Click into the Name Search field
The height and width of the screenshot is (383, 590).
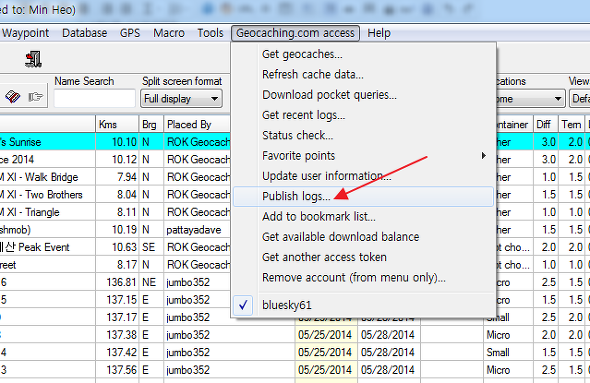click(x=94, y=99)
